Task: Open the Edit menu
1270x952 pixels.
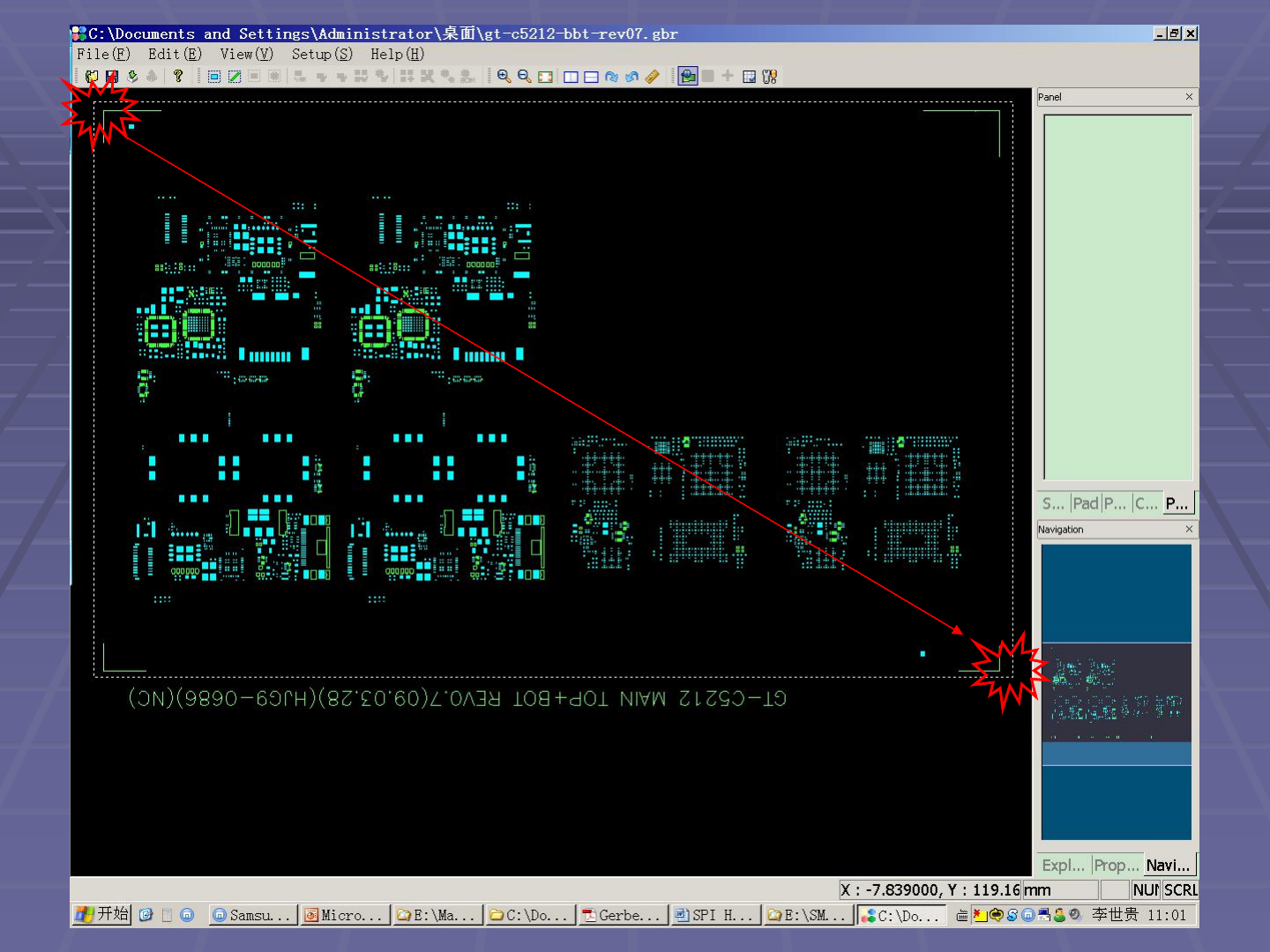Action: coord(175,54)
